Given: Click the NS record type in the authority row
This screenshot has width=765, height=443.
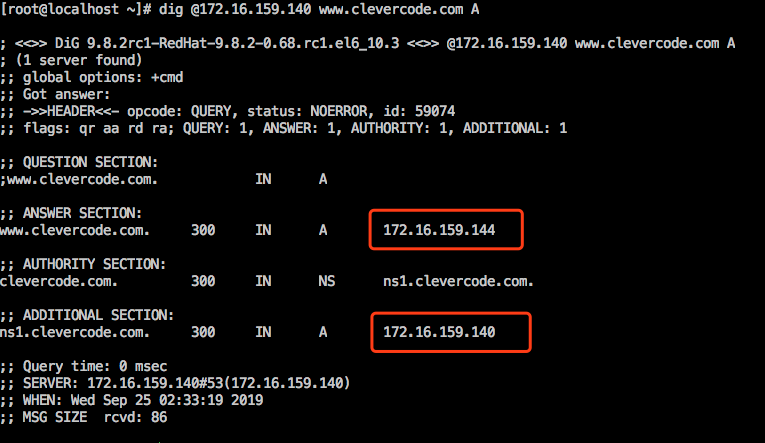Looking at the screenshot, I should 326,282.
